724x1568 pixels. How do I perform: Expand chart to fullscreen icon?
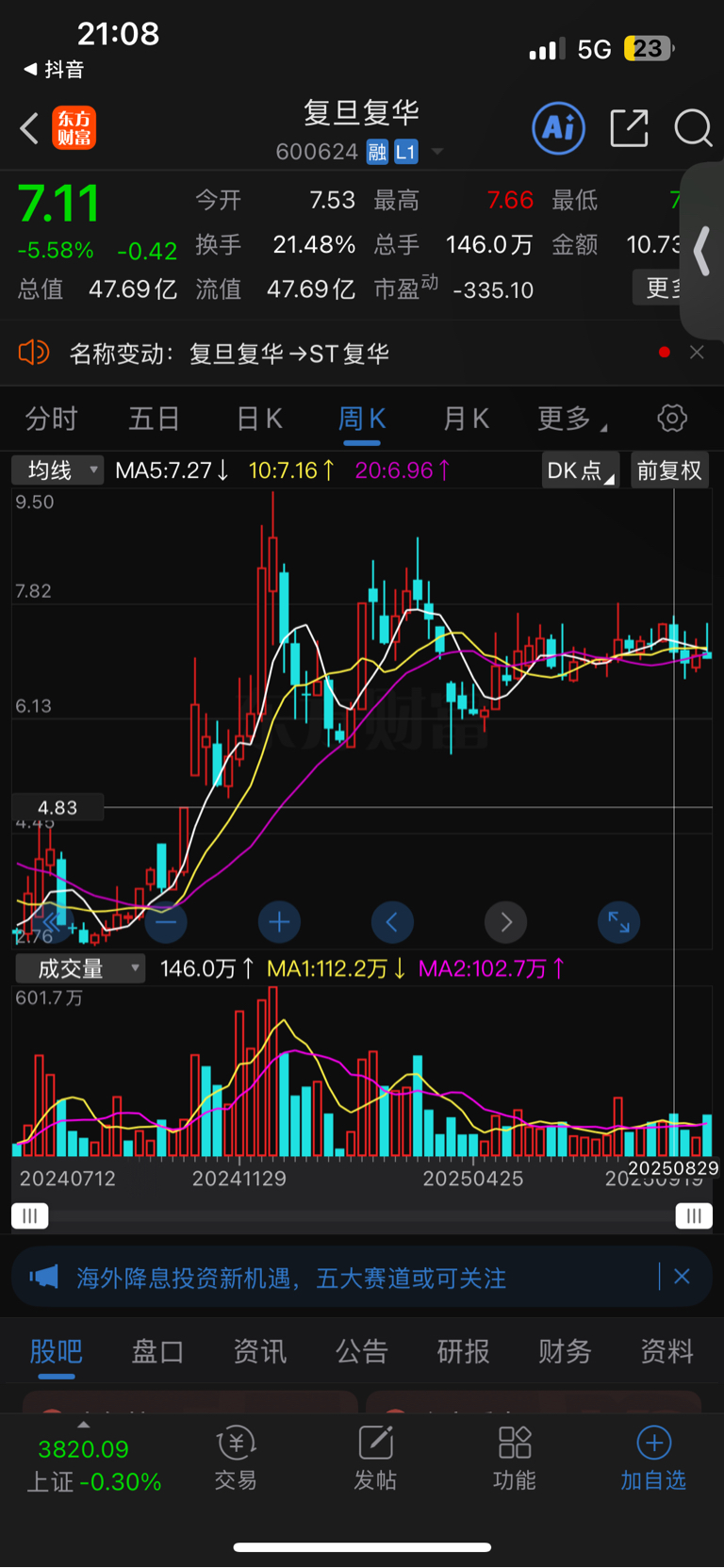tap(618, 922)
